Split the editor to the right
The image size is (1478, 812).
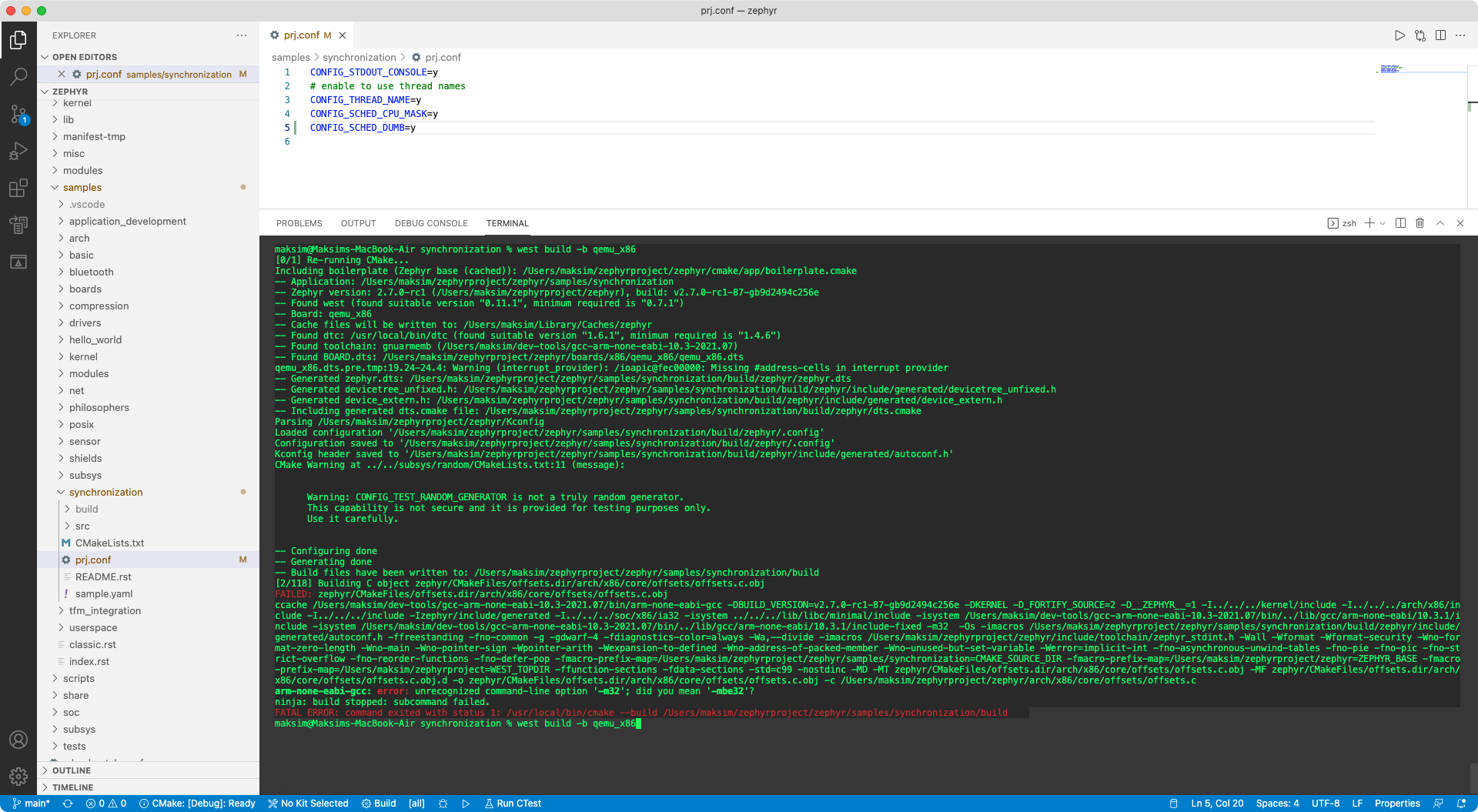(x=1440, y=35)
